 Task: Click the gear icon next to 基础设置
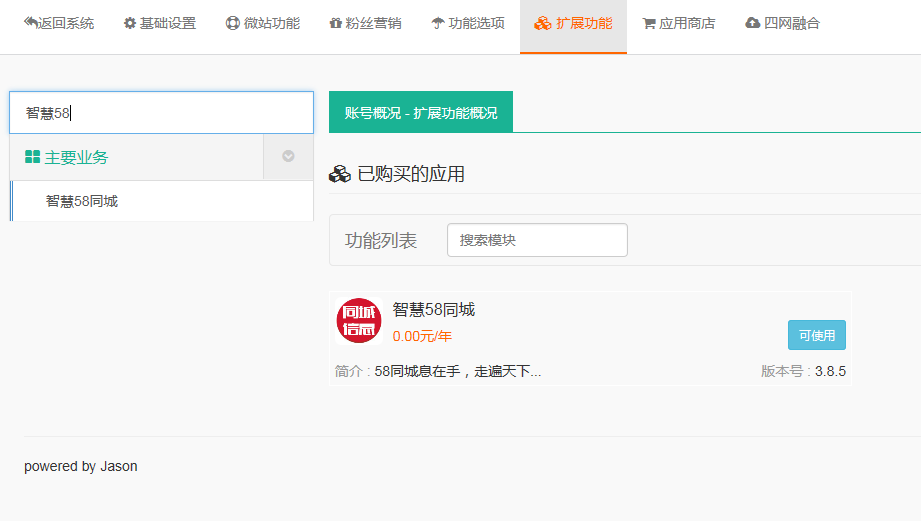(x=130, y=23)
